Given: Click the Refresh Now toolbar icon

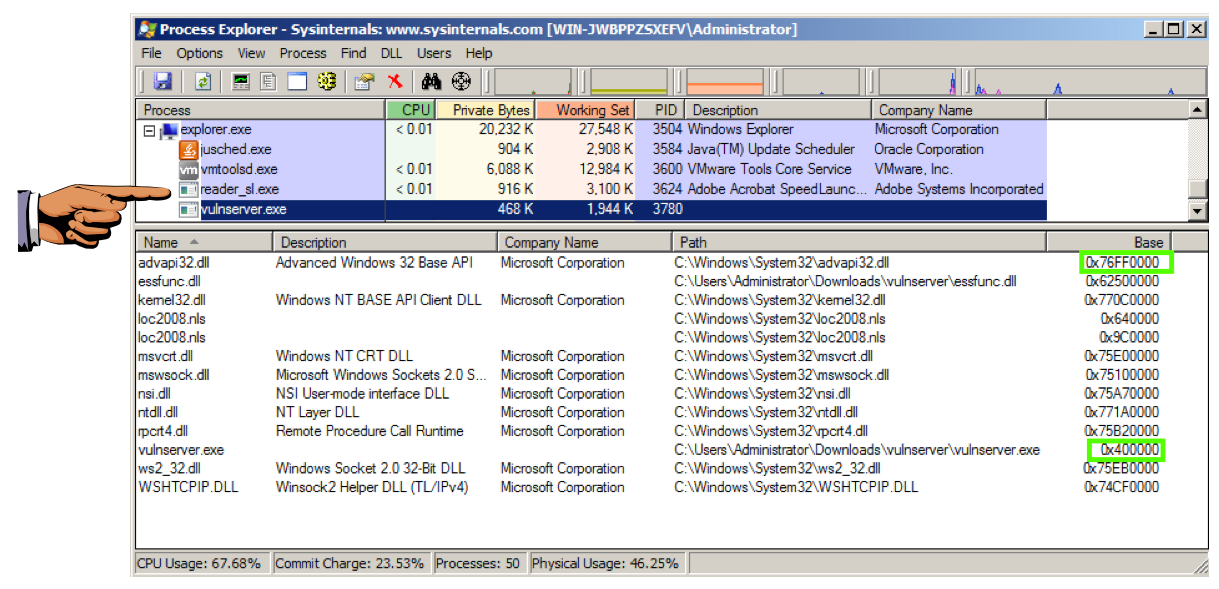Looking at the screenshot, I should tap(203, 82).
